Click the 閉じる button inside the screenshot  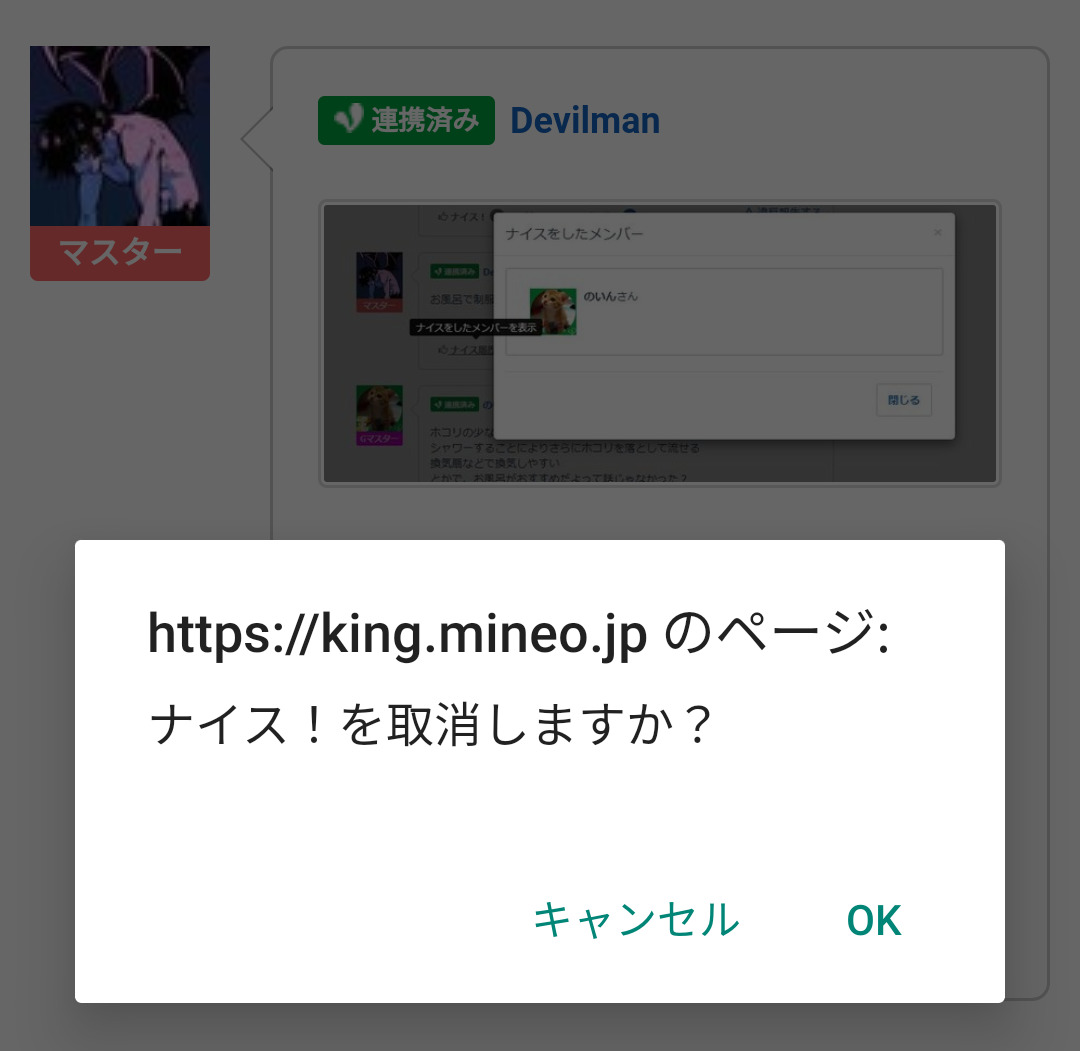click(904, 400)
